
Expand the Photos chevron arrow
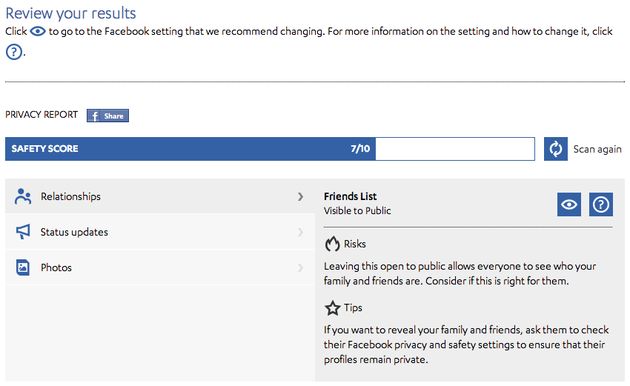[x=300, y=268]
